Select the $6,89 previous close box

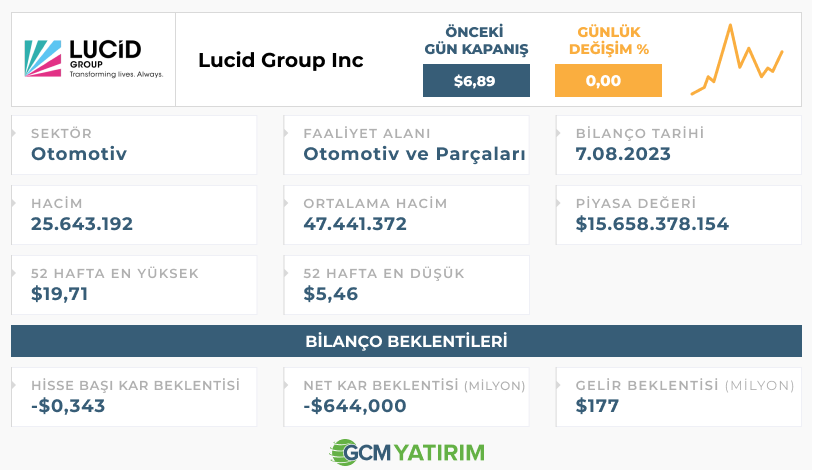click(x=476, y=81)
